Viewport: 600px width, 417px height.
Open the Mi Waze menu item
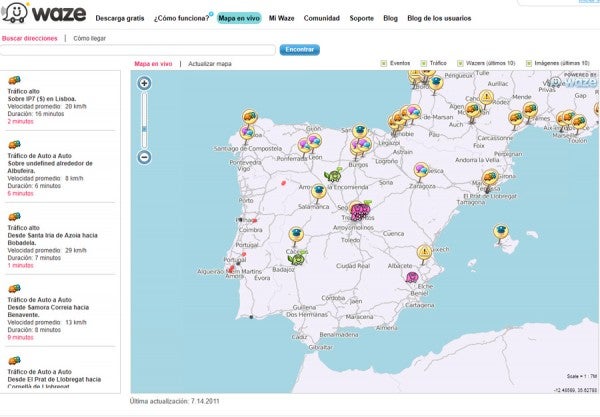[x=281, y=18]
